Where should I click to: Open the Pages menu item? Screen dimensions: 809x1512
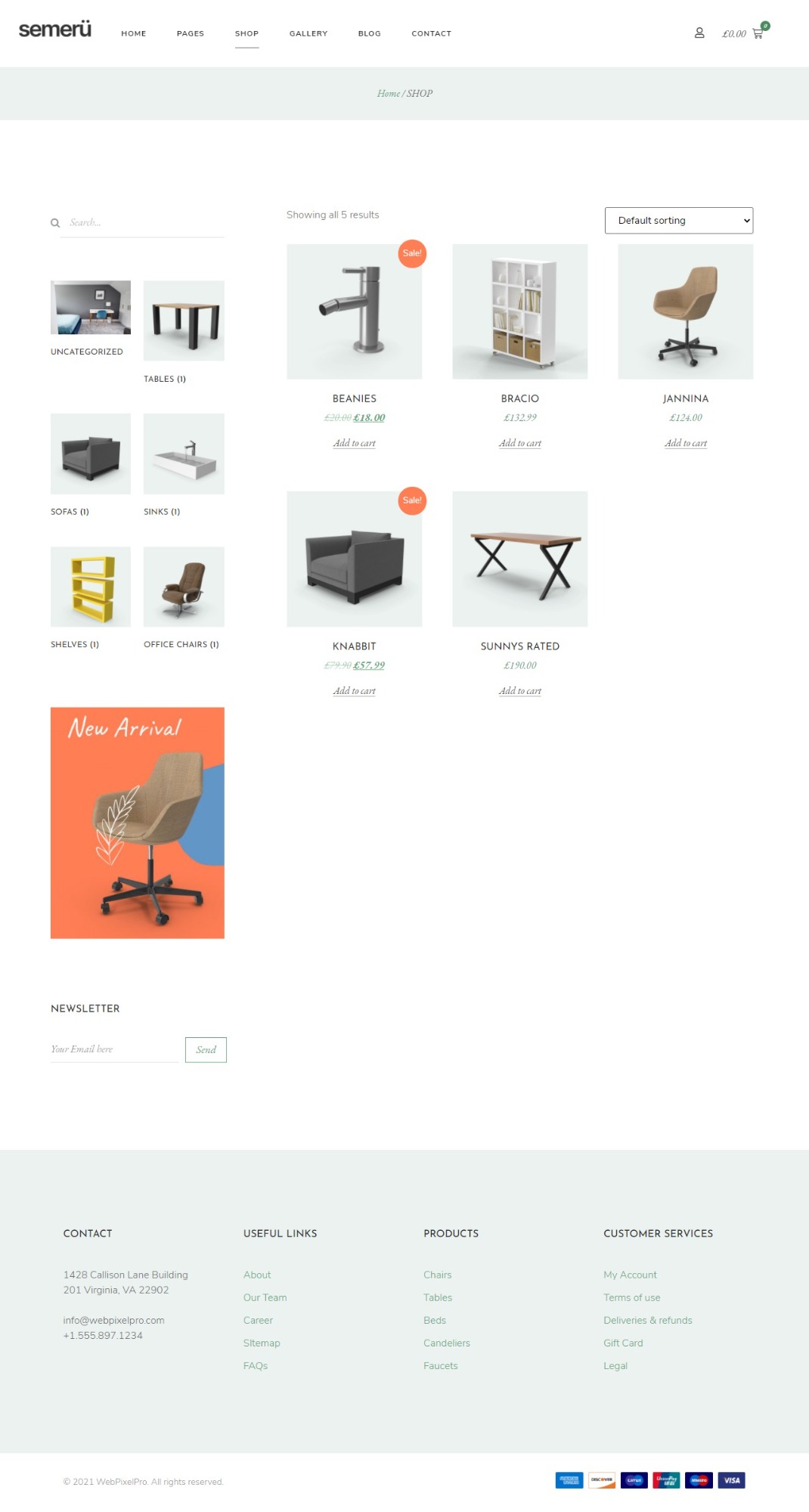191,33
